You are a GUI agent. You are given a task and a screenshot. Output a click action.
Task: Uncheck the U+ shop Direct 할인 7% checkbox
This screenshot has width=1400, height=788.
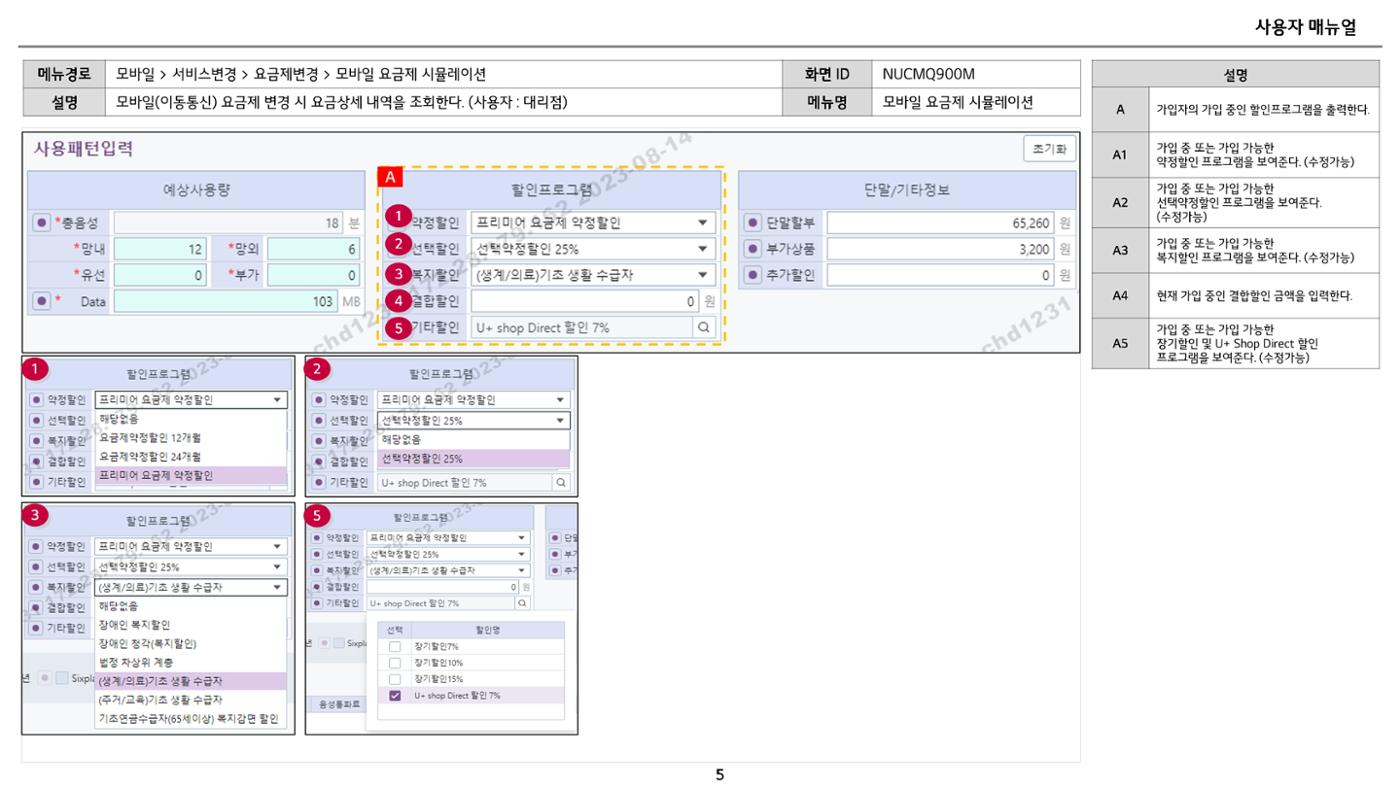pyautogui.click(x=394, y=695)
